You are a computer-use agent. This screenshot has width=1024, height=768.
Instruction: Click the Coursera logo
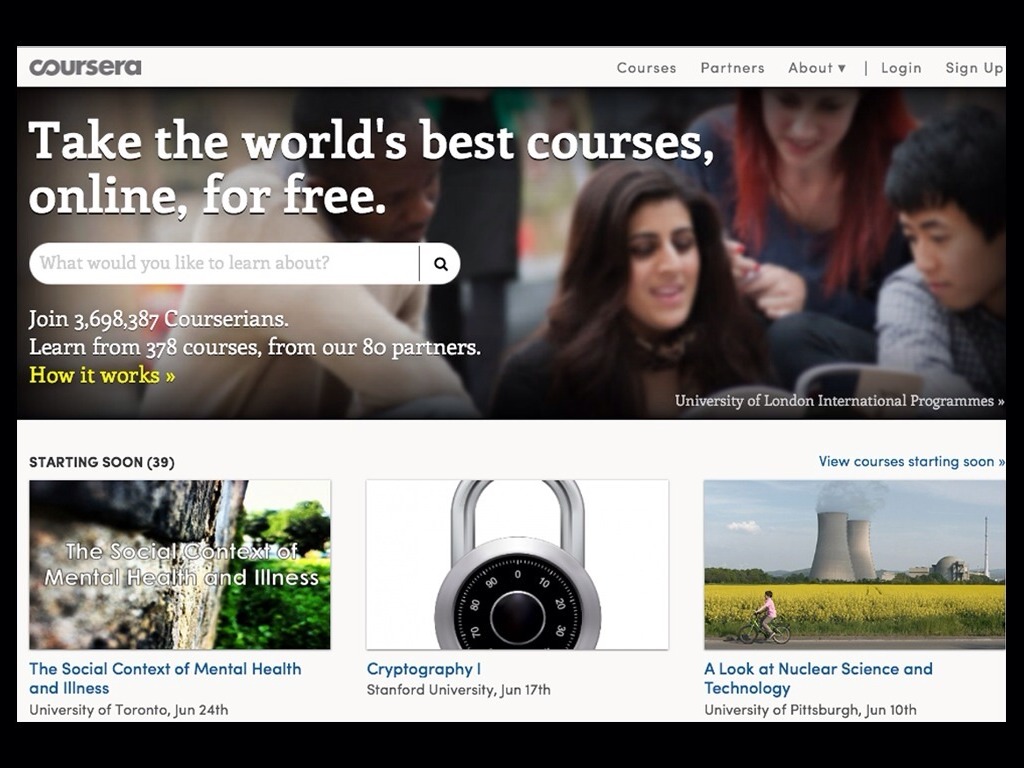[x=86, y=67]
